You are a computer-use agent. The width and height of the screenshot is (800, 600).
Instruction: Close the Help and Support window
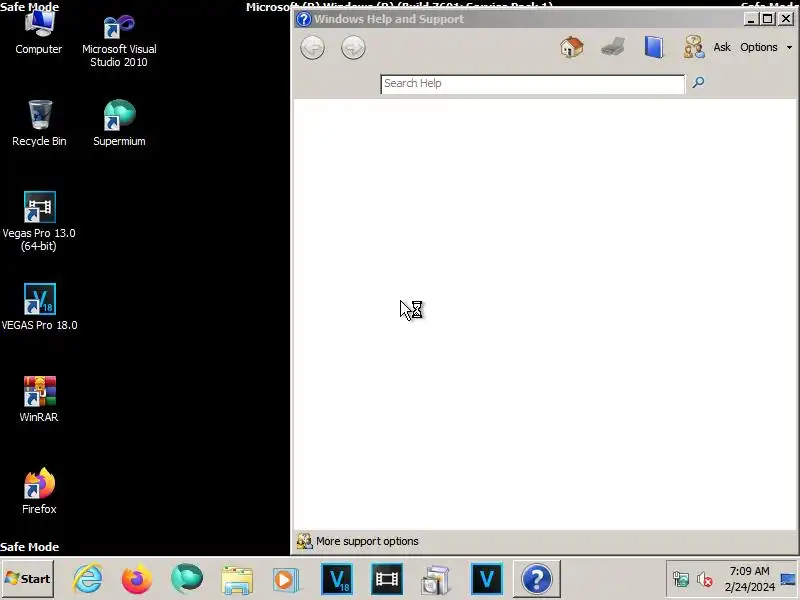tap(786, 19)
